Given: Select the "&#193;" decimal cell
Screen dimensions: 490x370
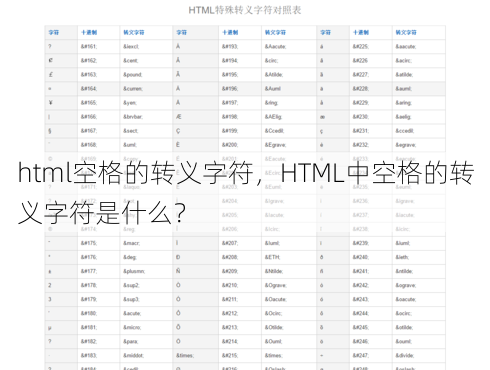Looking at the screenshot, I should coord(240,47).
